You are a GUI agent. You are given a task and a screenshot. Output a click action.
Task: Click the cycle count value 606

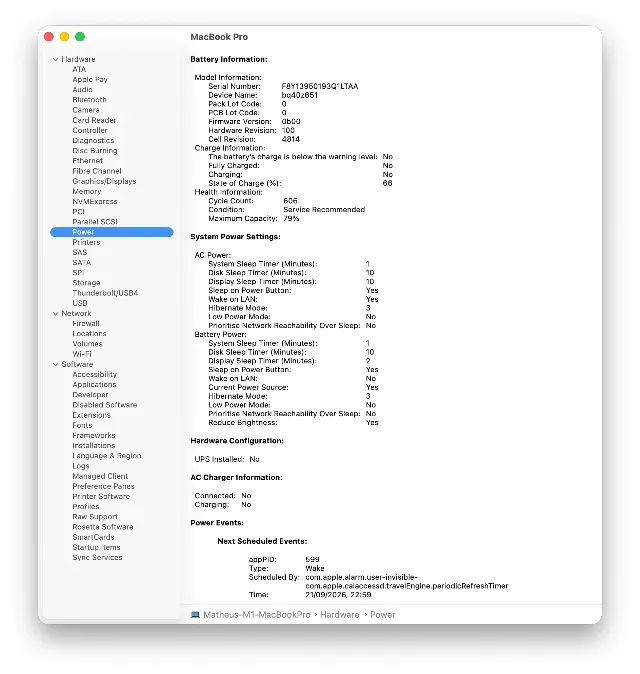(290, 201)
